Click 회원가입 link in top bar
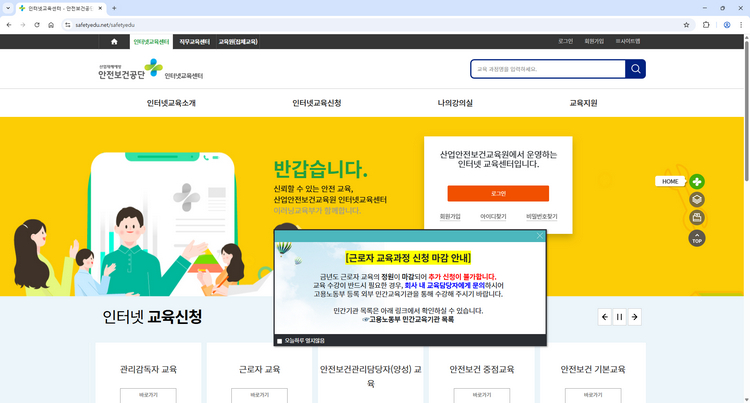Viewport: 750px width, 403px height. pos(594,41)
